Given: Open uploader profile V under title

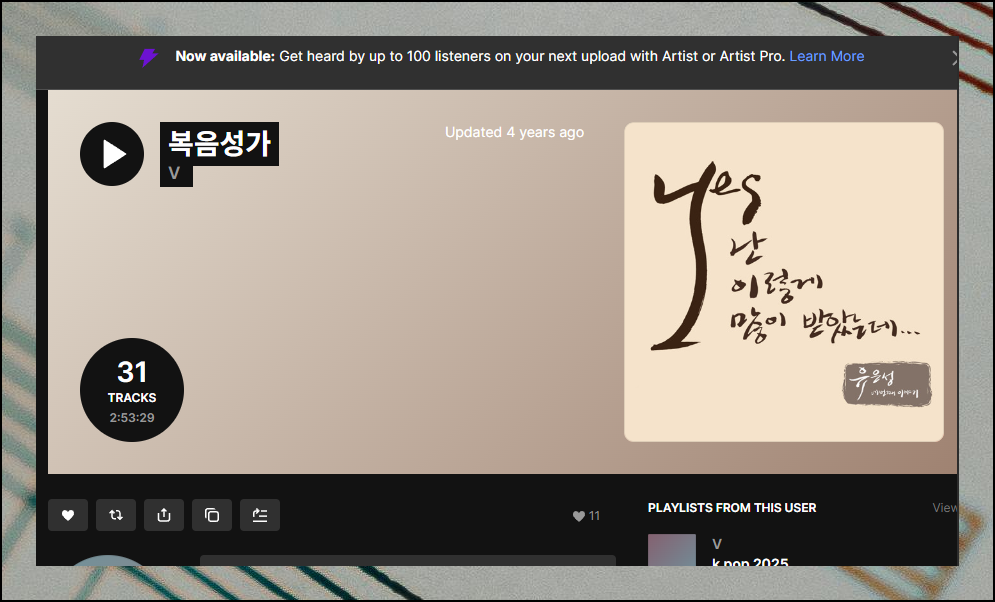Looking at the screenshot, I should coord(175,173).
